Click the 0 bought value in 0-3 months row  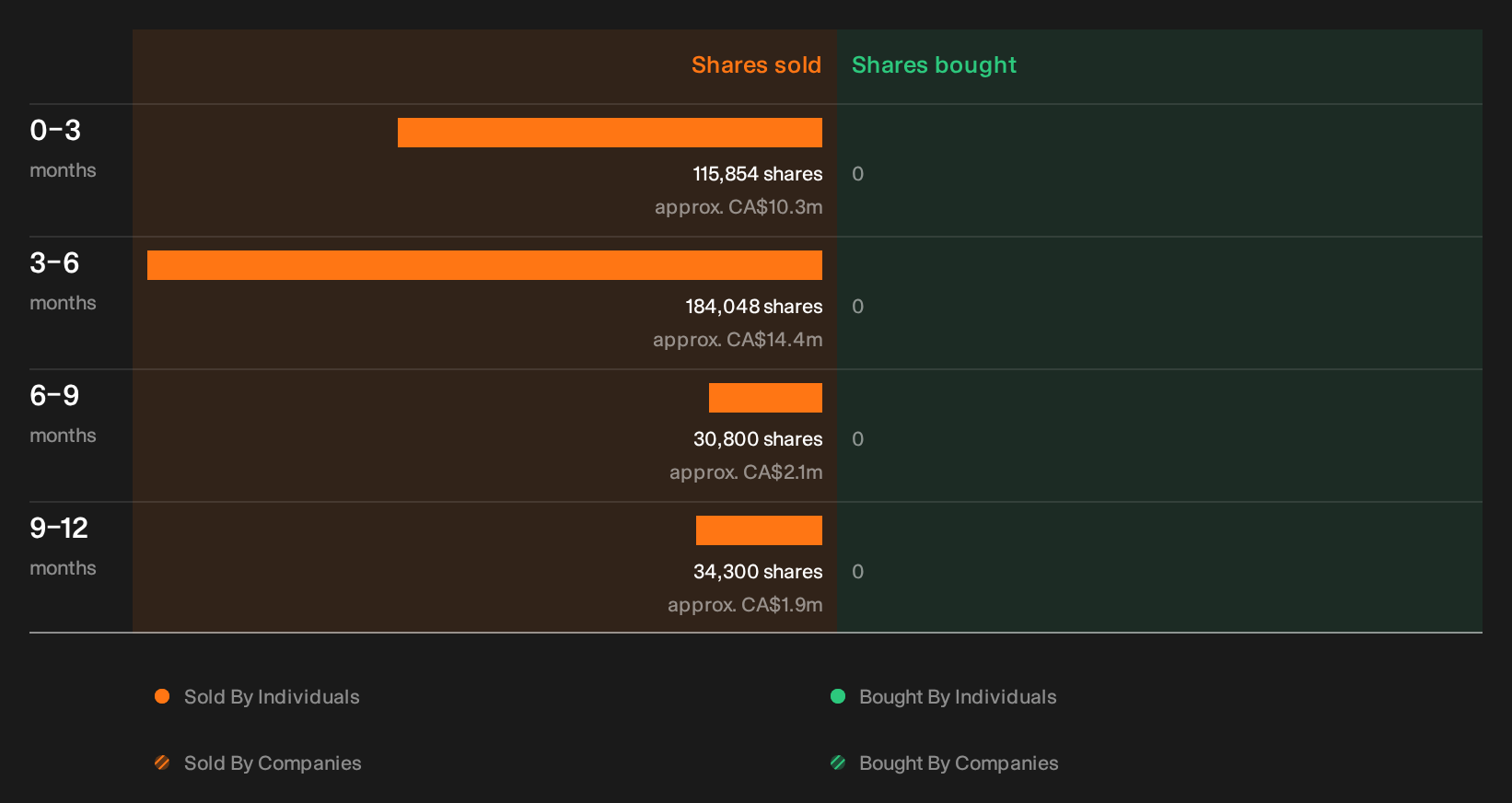[857, 174]
